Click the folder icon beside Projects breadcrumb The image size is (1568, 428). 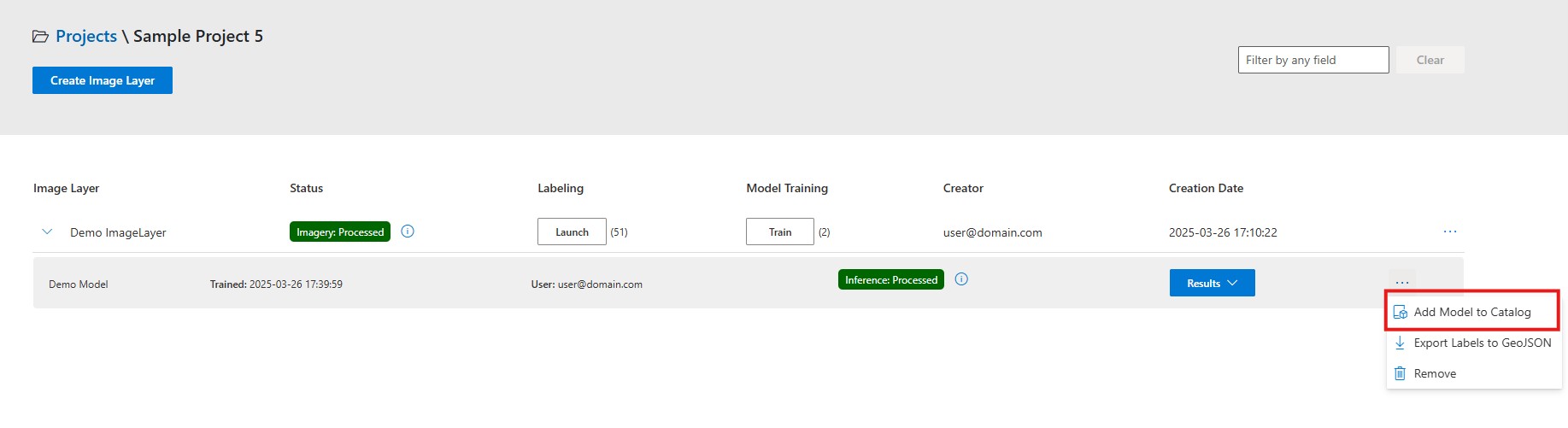[40, 37]
